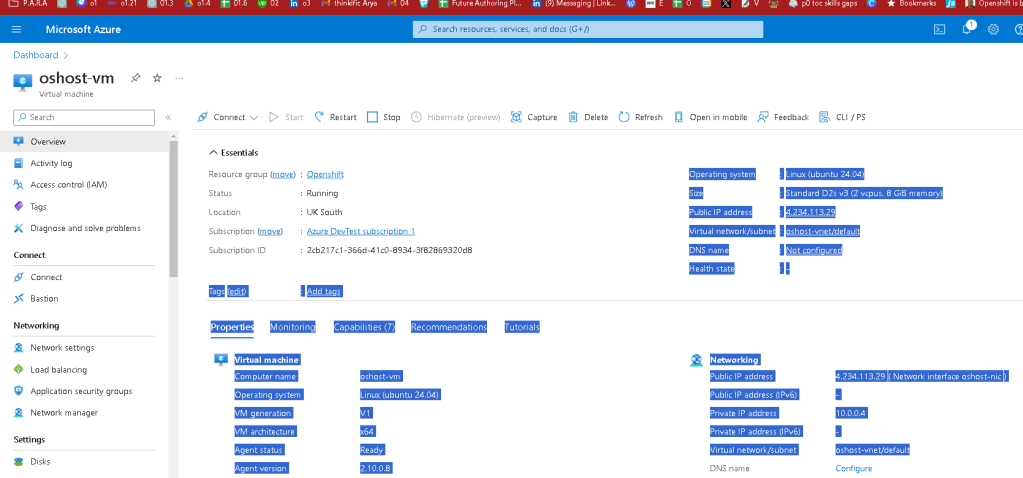Open portal settings gear
This screenshot has height=478, width=1023.
(993, 29)
